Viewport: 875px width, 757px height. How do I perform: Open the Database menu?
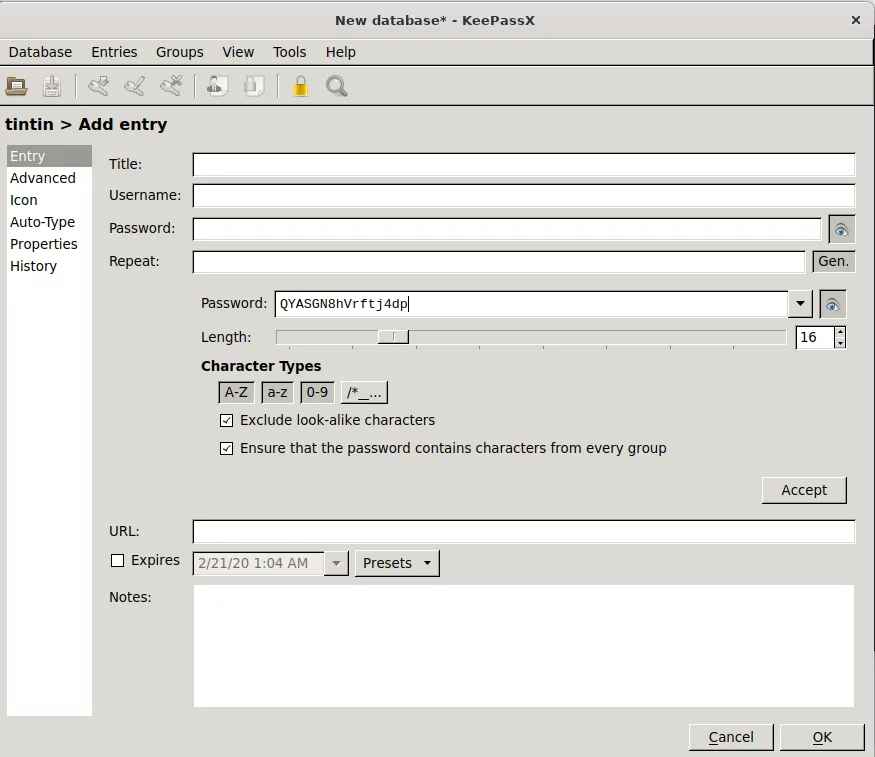coord(40,52)
